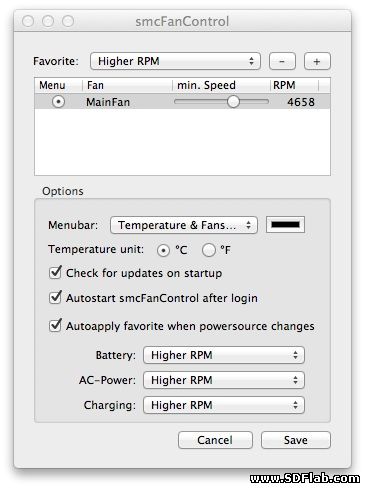Cancel the preference changes
365x488 pixels.
[x=215, y=440]
